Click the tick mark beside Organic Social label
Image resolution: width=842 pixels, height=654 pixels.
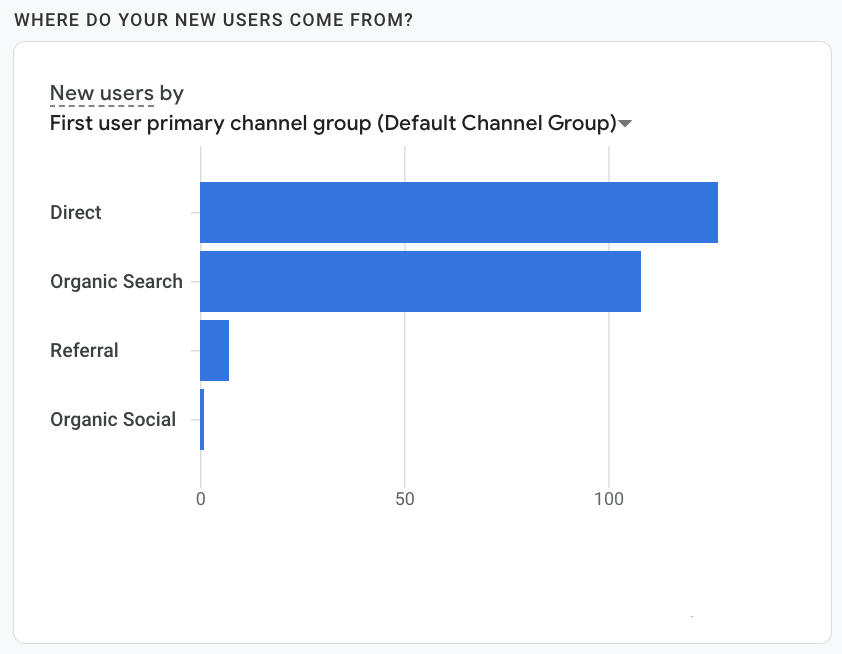(195, 419)
